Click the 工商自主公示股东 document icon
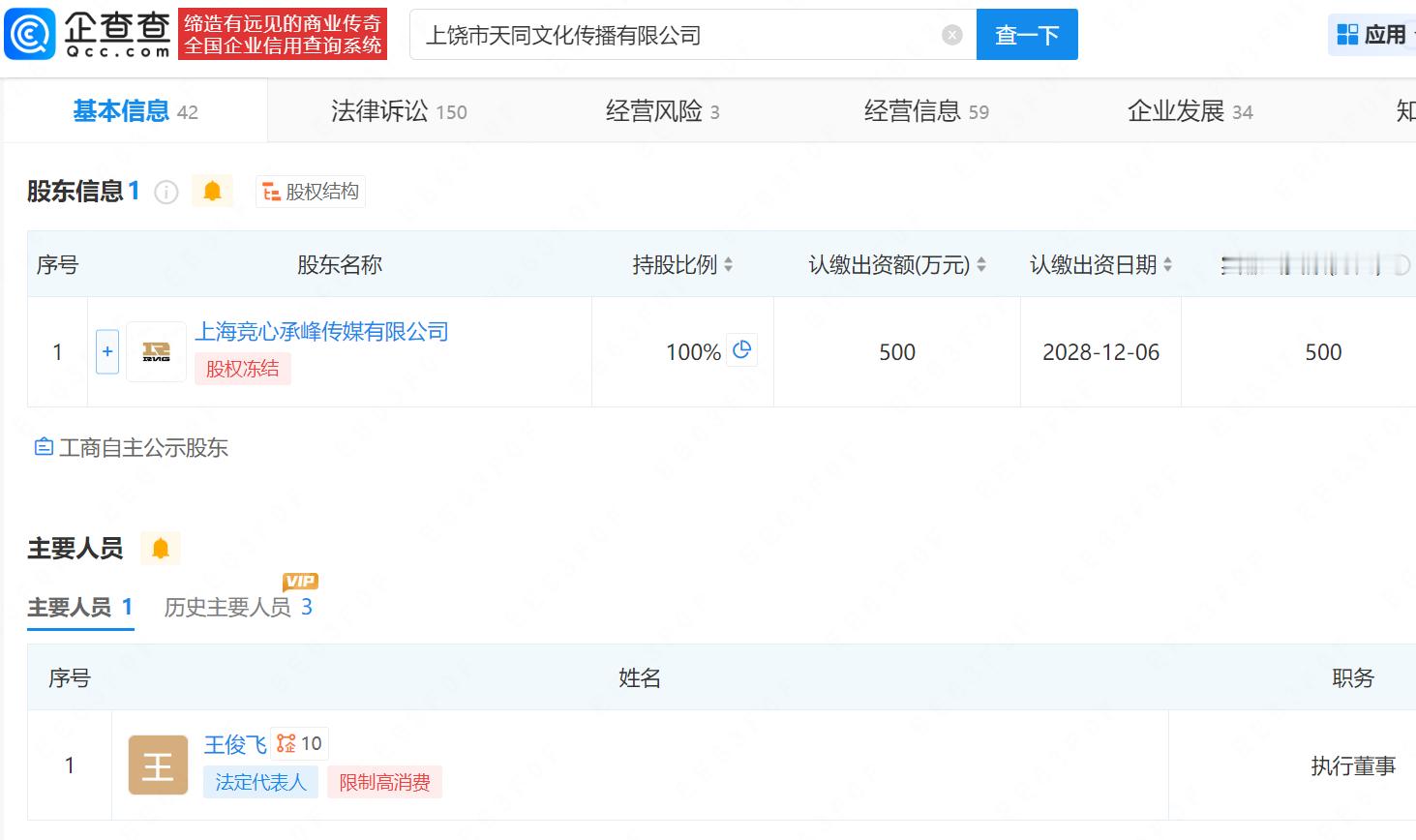 [43, 447]
